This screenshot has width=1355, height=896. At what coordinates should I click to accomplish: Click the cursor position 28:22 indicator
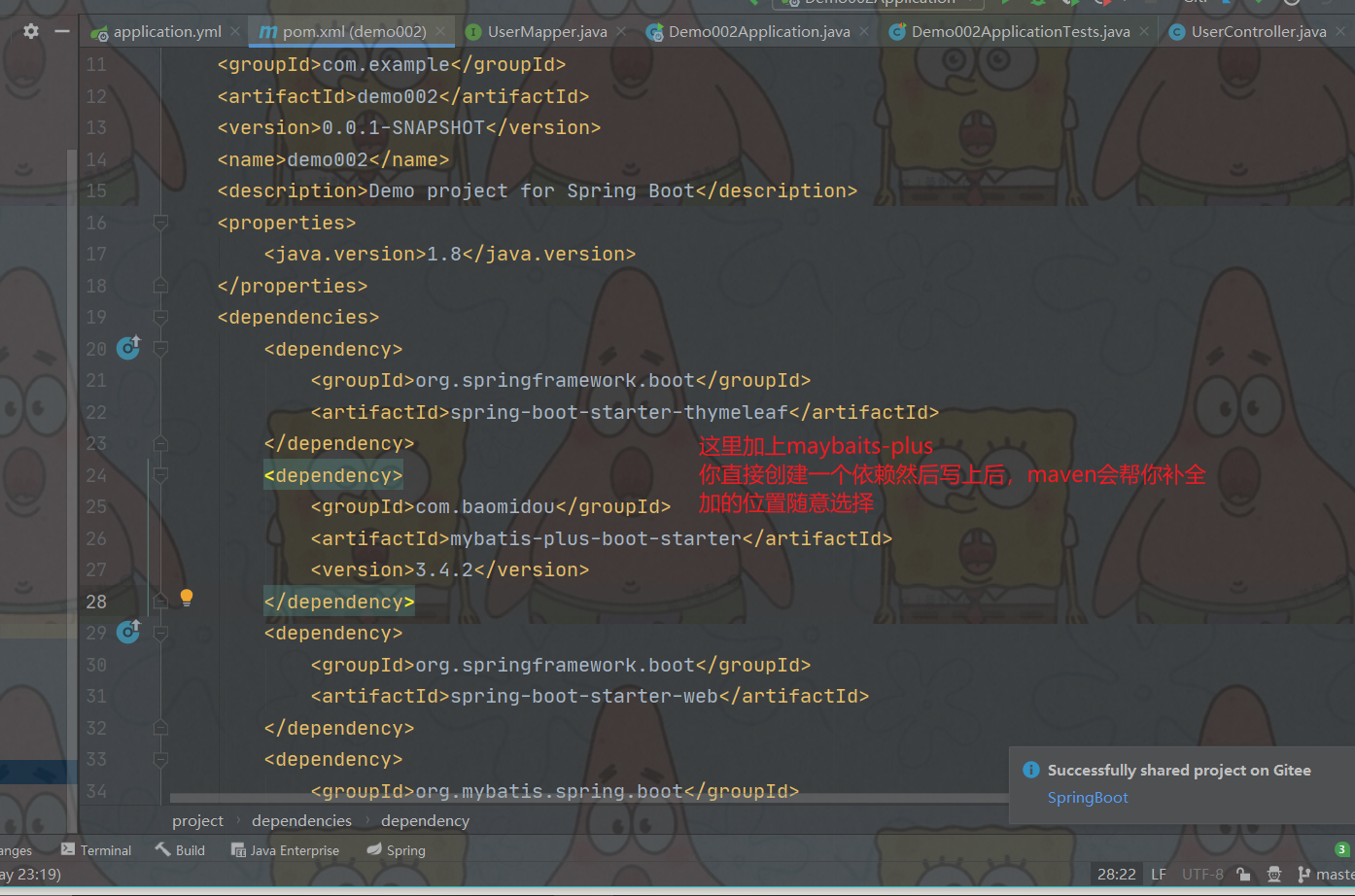[x=1116, y=875]
